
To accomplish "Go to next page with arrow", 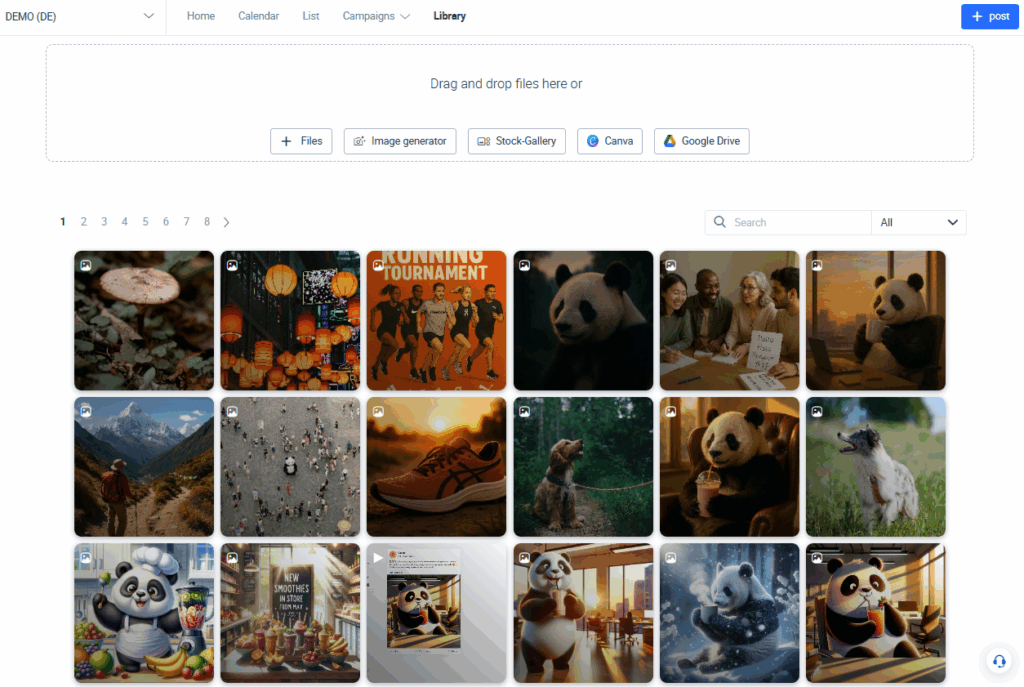I will coord(227,222).
